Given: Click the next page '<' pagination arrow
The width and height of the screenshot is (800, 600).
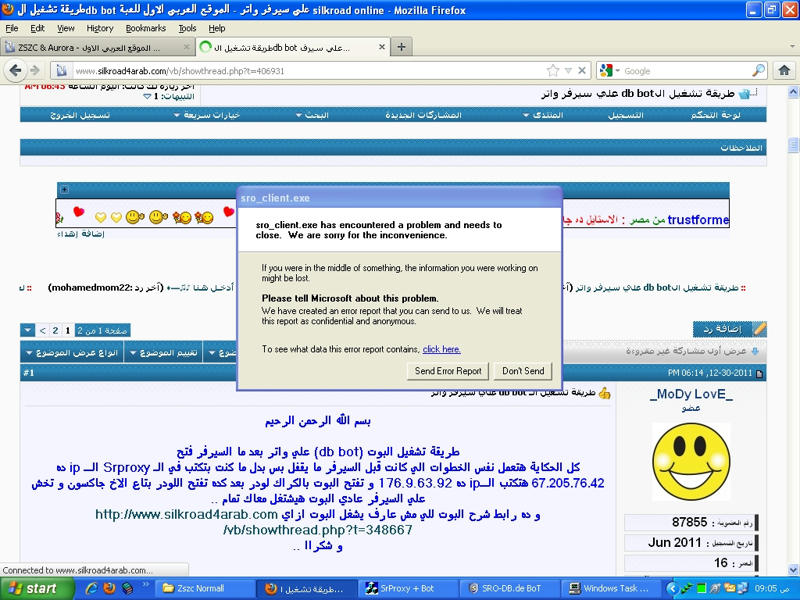Looking at the screenshot, I should [43, 331].
